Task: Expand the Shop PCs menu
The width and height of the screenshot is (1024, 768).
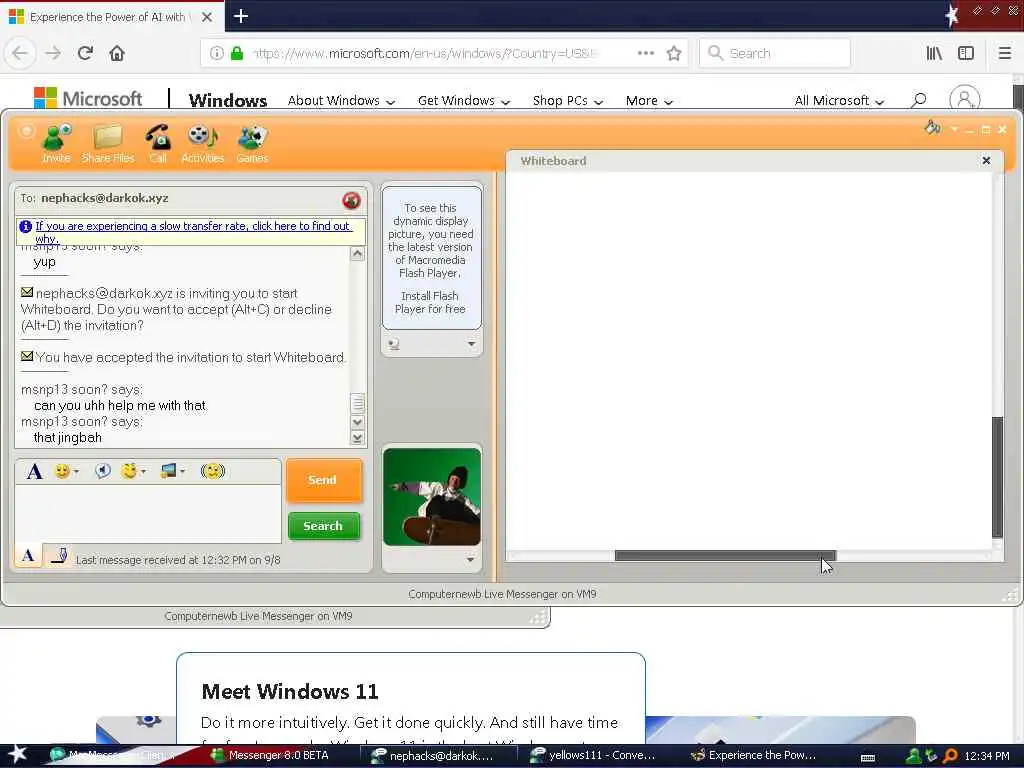Action: point(568,101)
